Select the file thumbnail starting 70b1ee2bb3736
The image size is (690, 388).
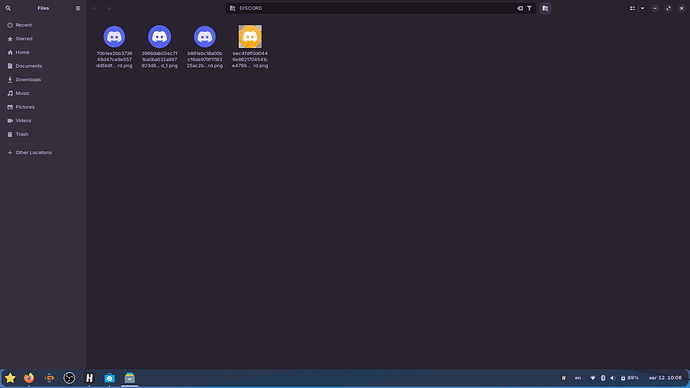coord(114,37)
